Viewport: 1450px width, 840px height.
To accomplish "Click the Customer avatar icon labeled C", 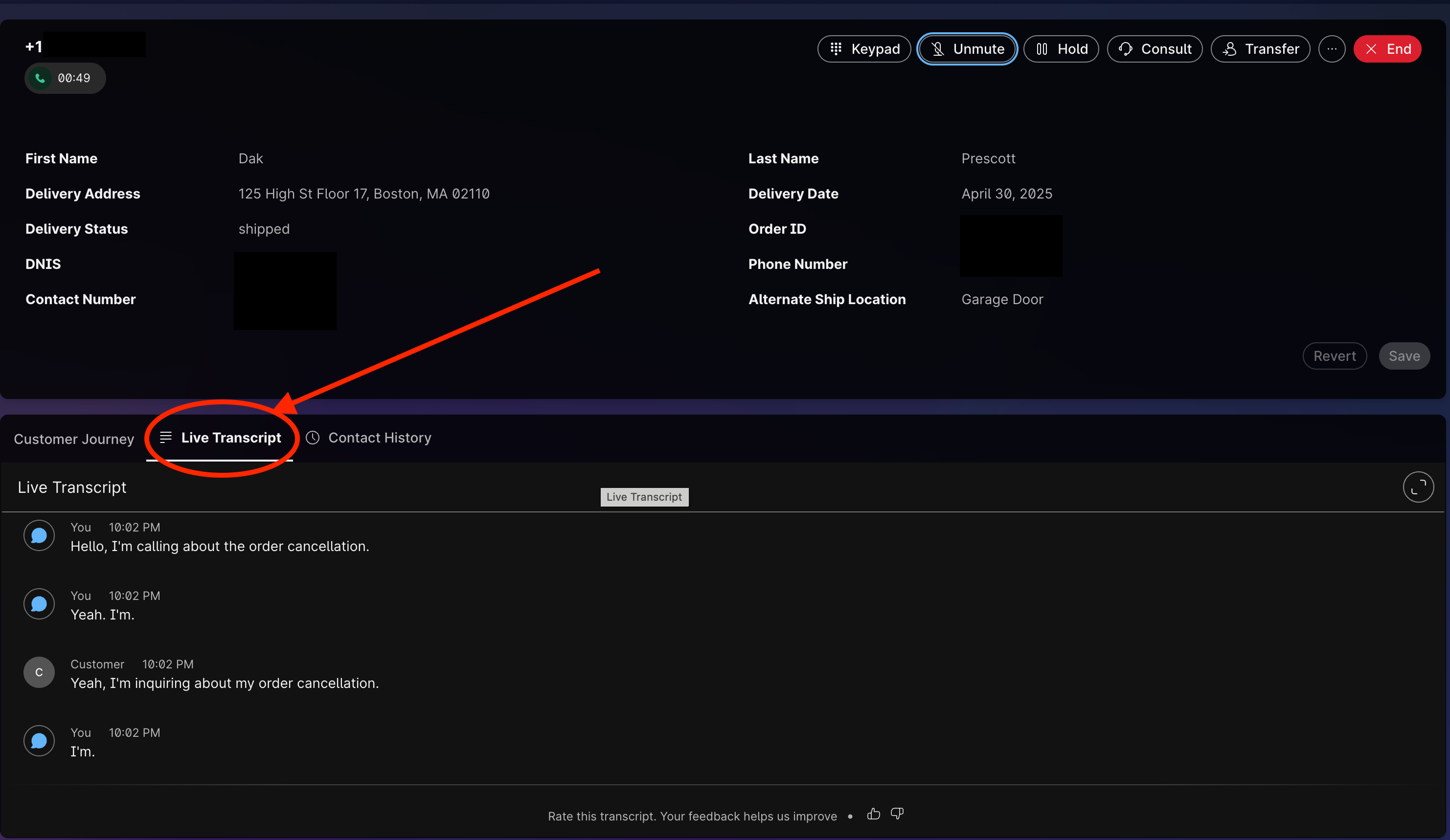I will [x=39, y=672].
